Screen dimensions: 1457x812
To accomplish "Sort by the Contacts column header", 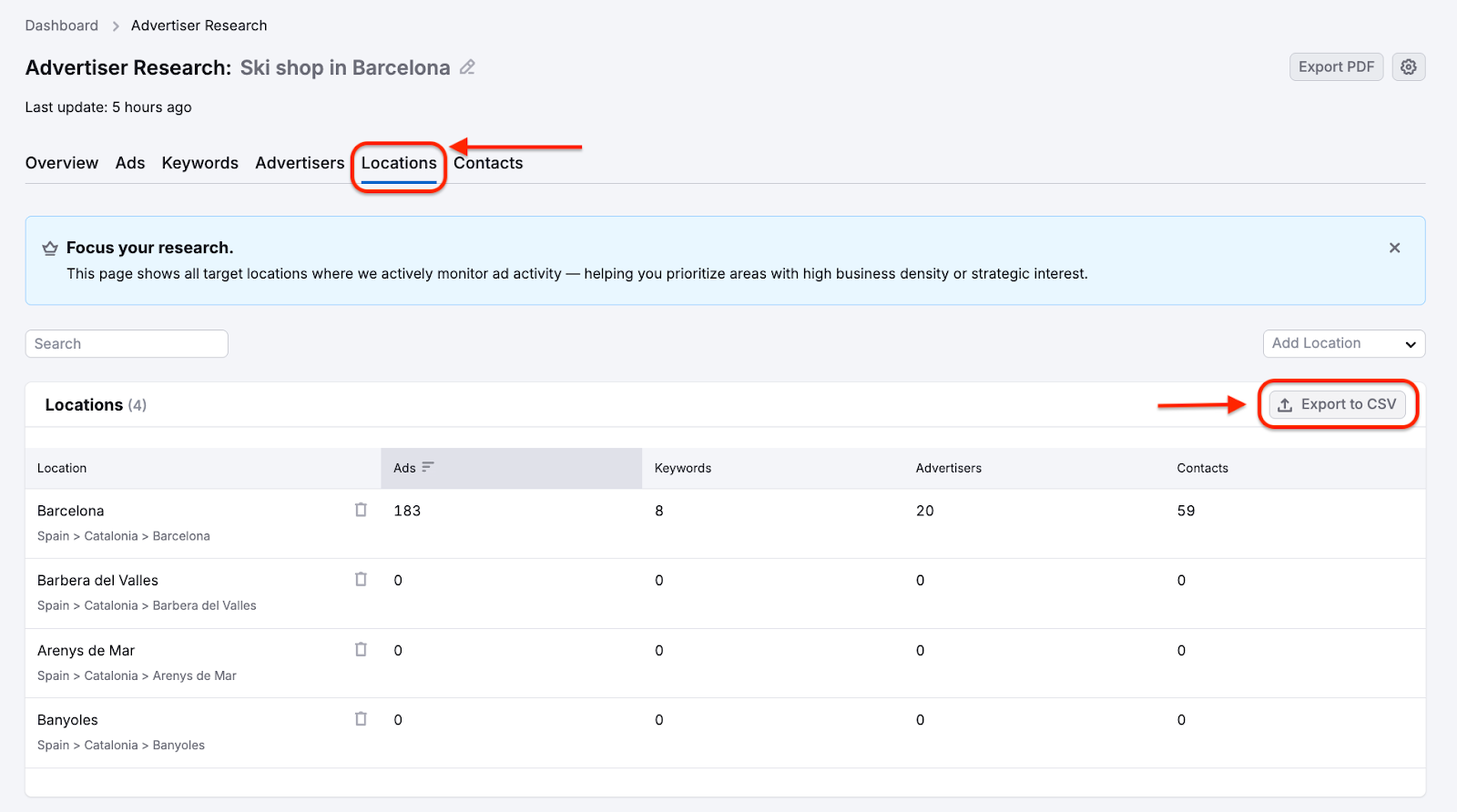I will point(1202,468).
